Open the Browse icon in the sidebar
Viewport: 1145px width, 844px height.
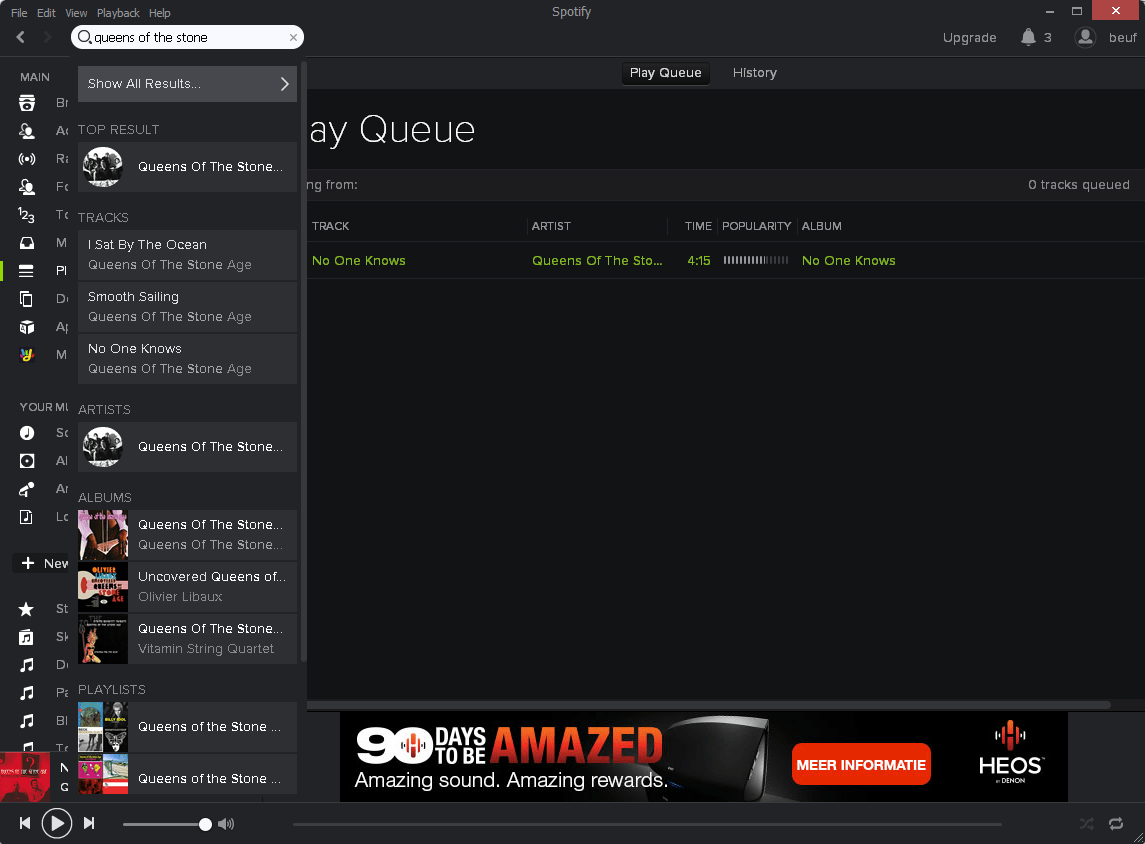(x=27, y=103)
